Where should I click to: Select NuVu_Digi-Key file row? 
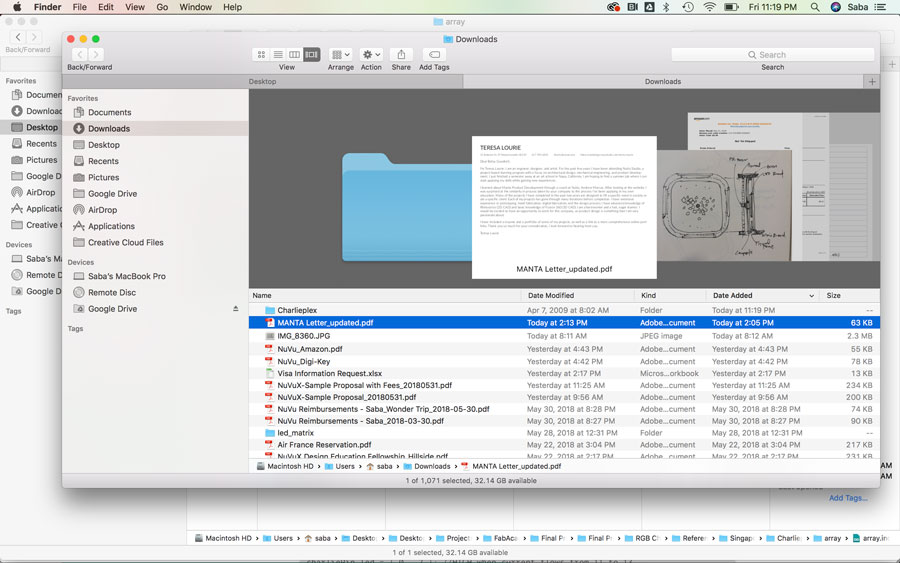564,362
